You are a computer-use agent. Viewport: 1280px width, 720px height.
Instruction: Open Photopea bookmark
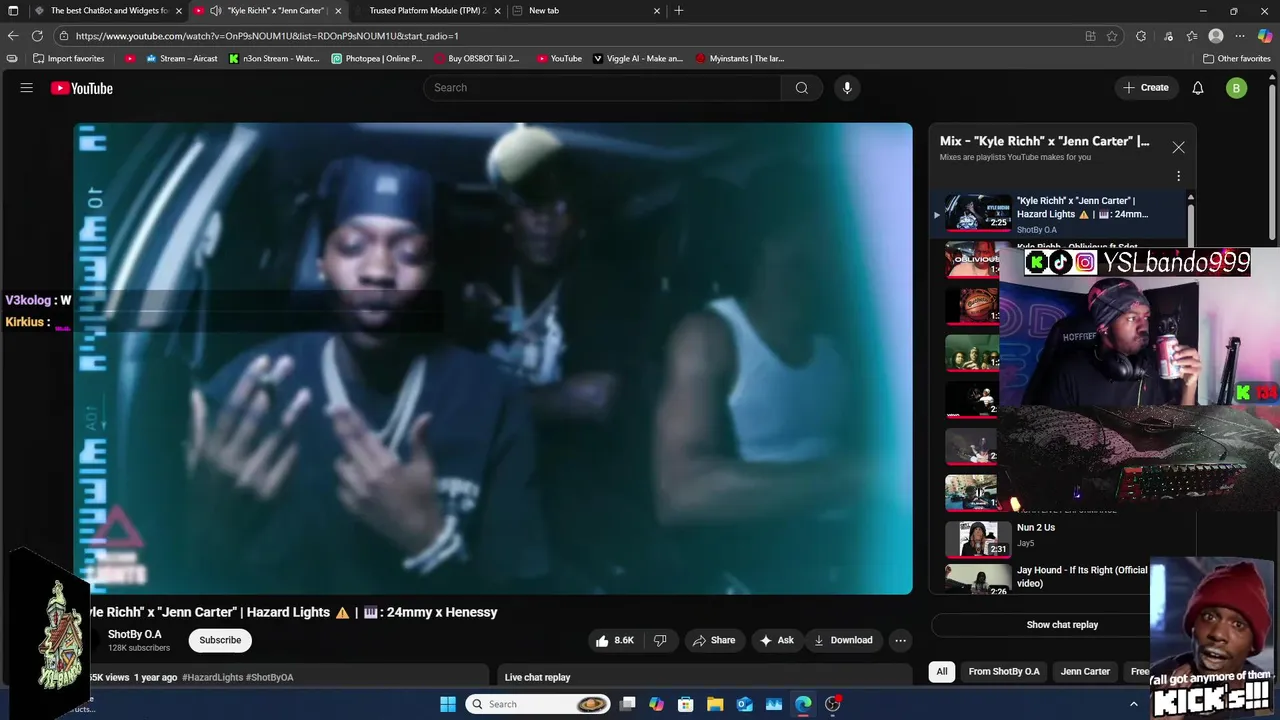click(376, 58)
